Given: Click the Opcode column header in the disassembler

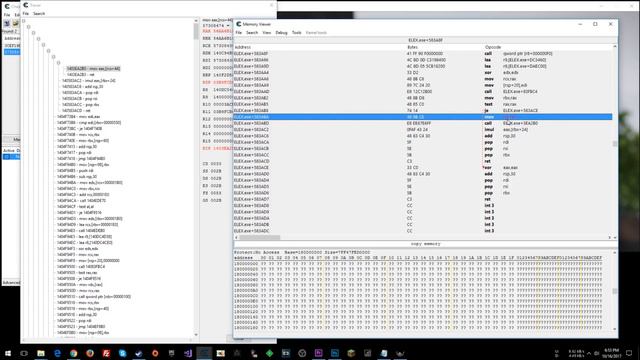Looking at the screenshot, I should click(493, 47).
